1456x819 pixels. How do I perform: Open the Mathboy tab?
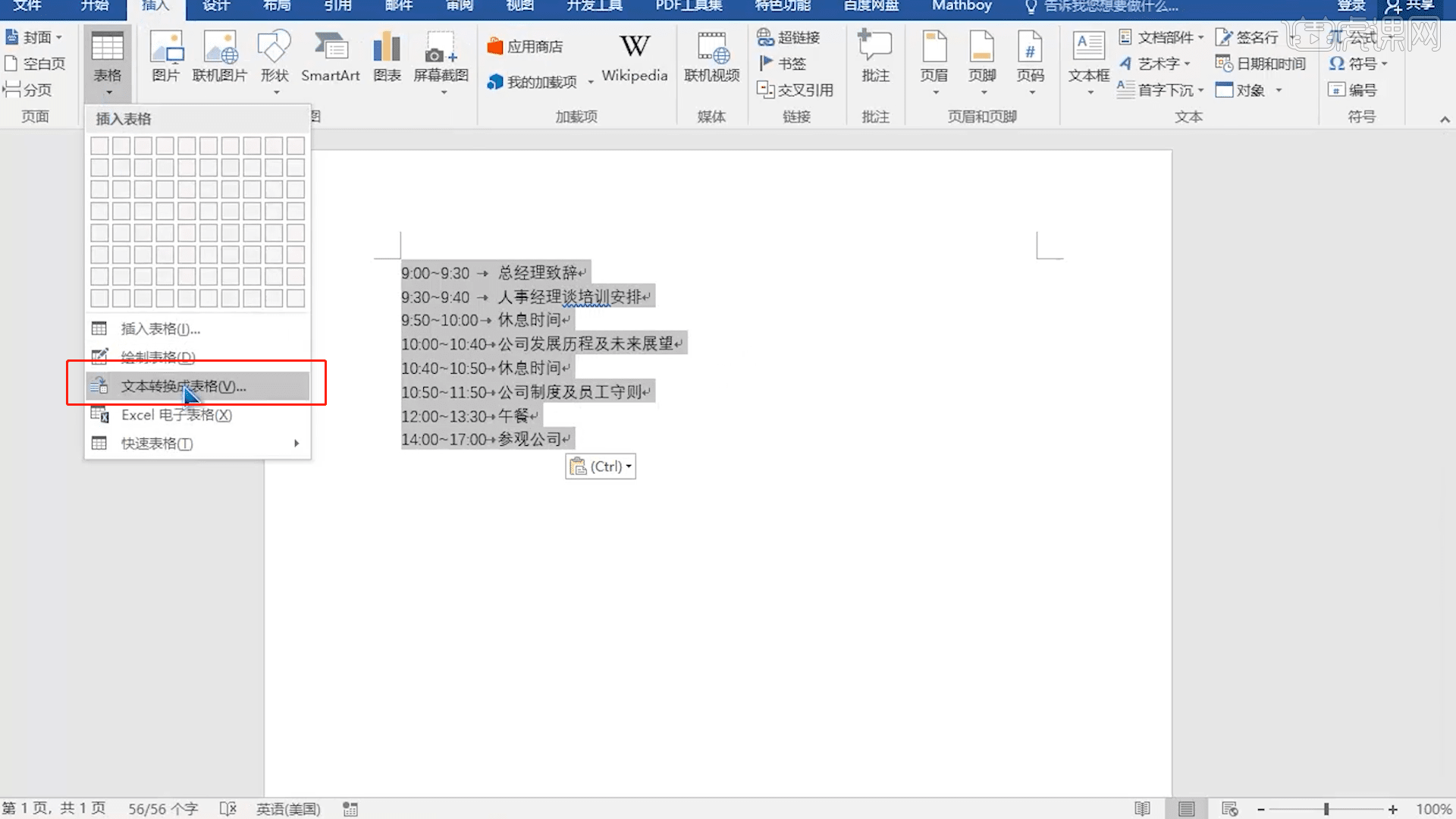962,6
